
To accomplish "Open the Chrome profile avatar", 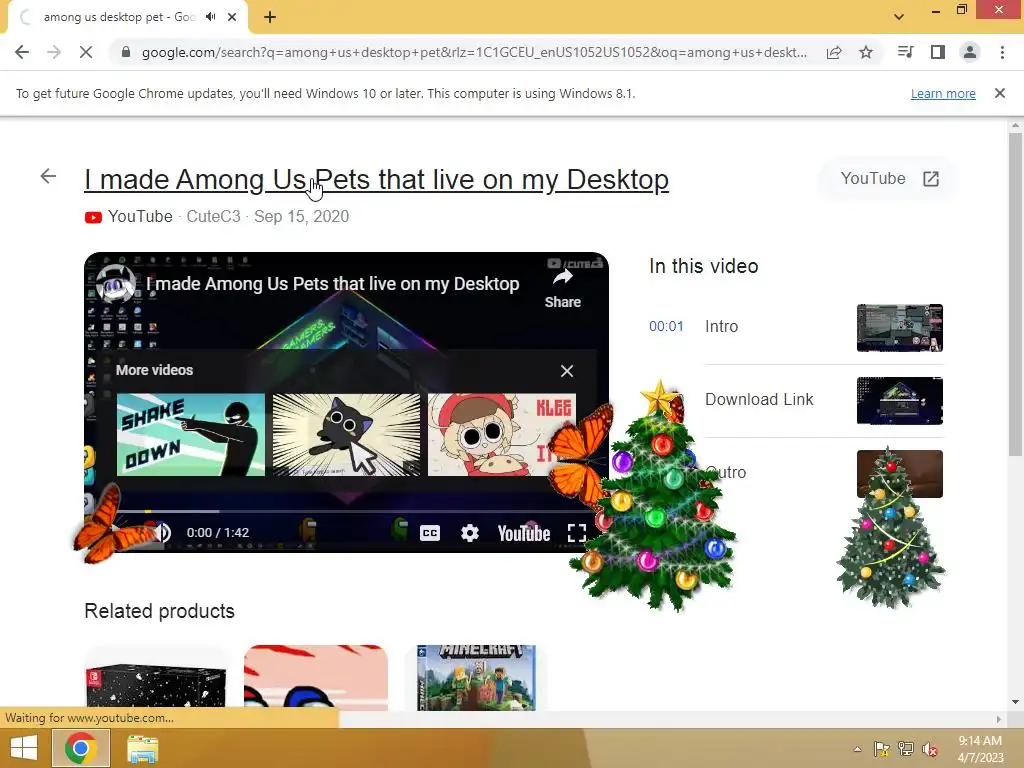I will (x=970, y=52).
